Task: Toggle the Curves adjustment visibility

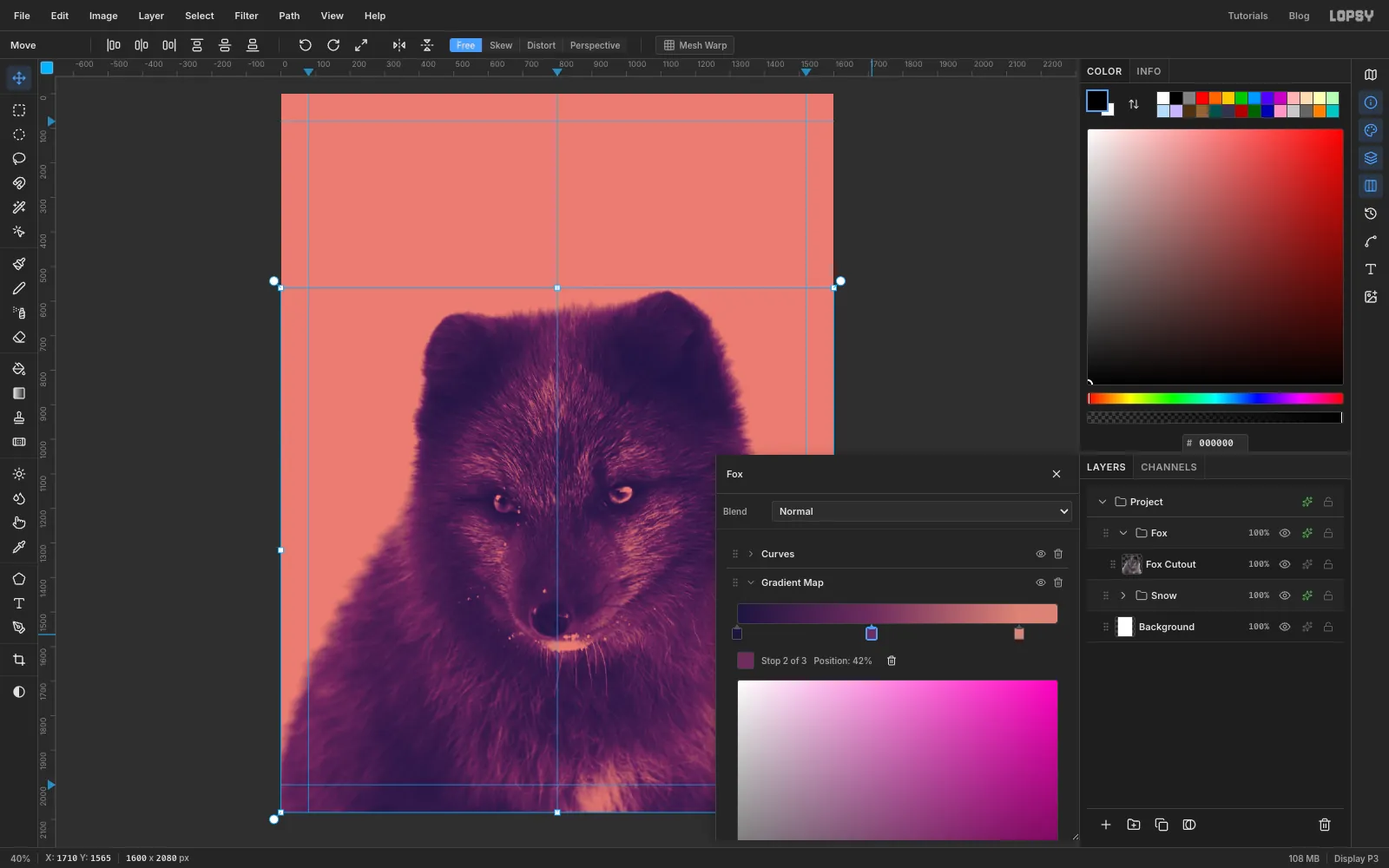Action: (1040, 554)
